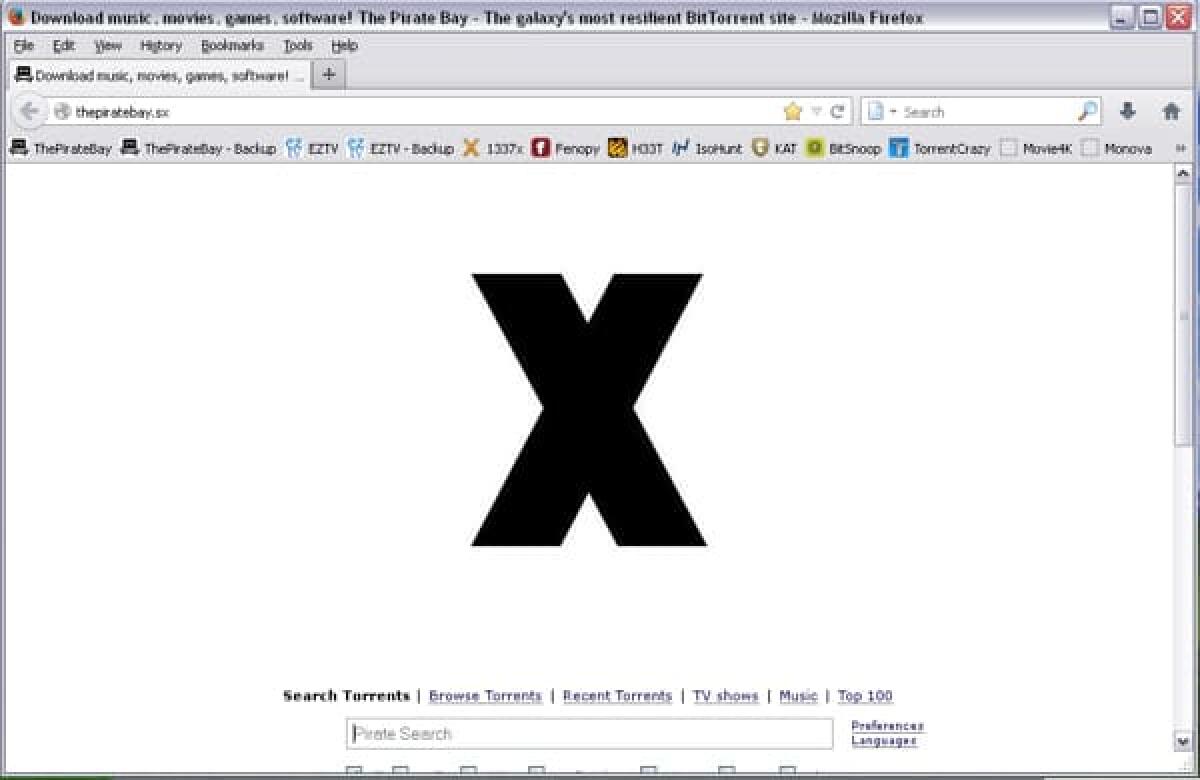1200x780 pixels.
Task: Browse Torrents via the link
Action: click(484, 695)
